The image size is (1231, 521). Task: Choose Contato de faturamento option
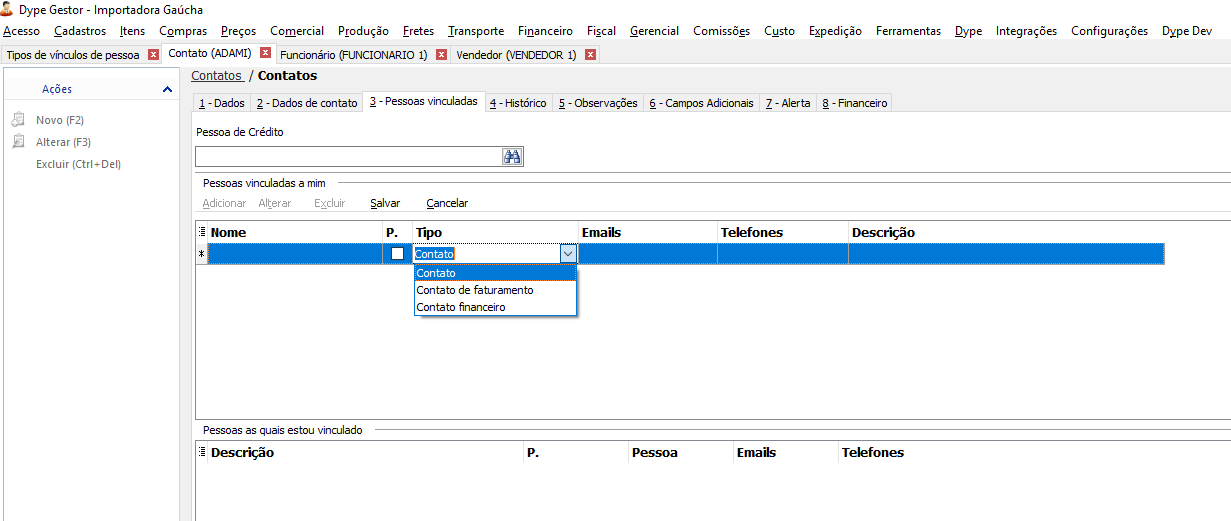coord(495,290)
